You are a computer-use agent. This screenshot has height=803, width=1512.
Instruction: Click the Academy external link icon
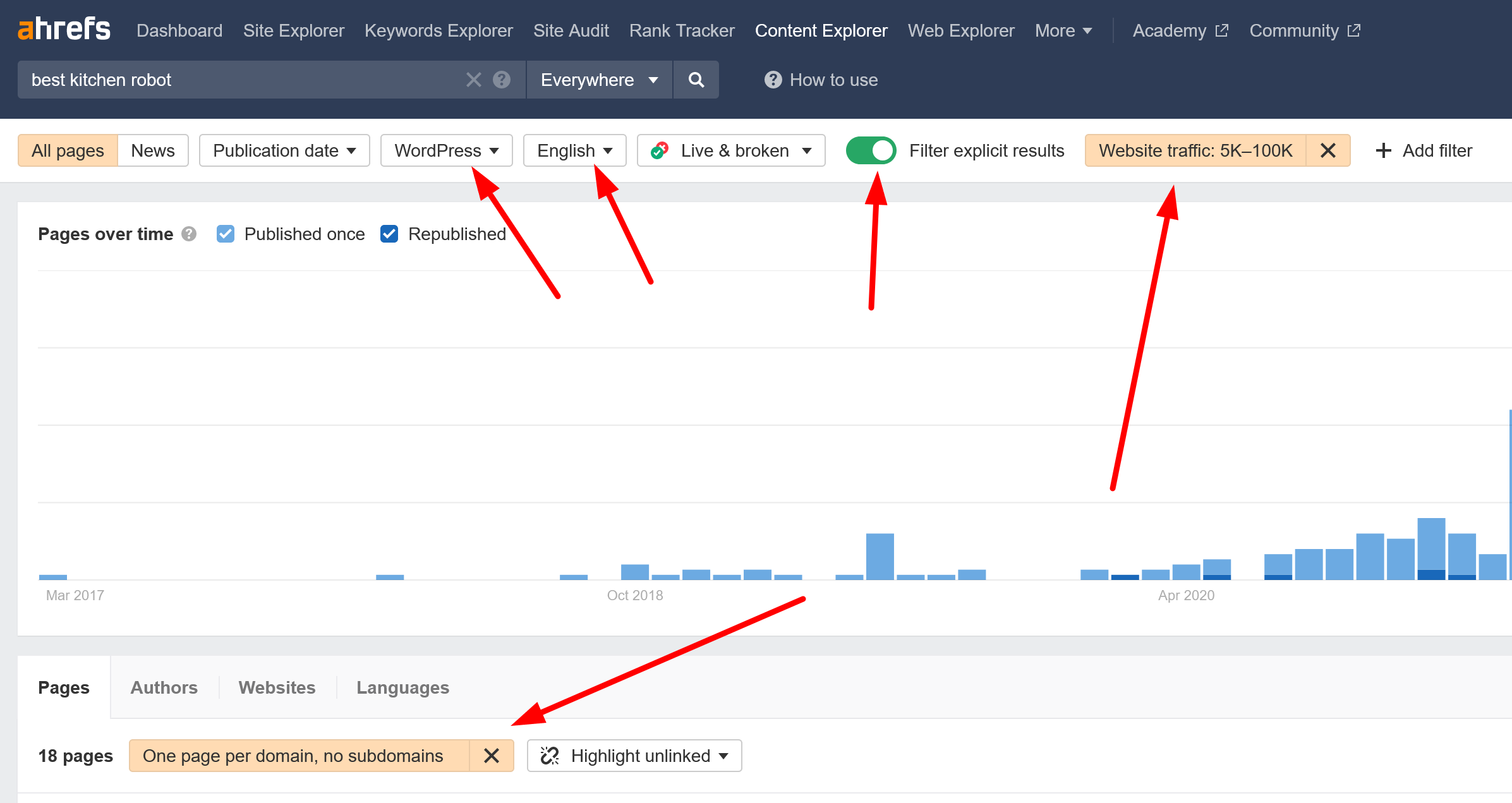(x=1222, y=30)
